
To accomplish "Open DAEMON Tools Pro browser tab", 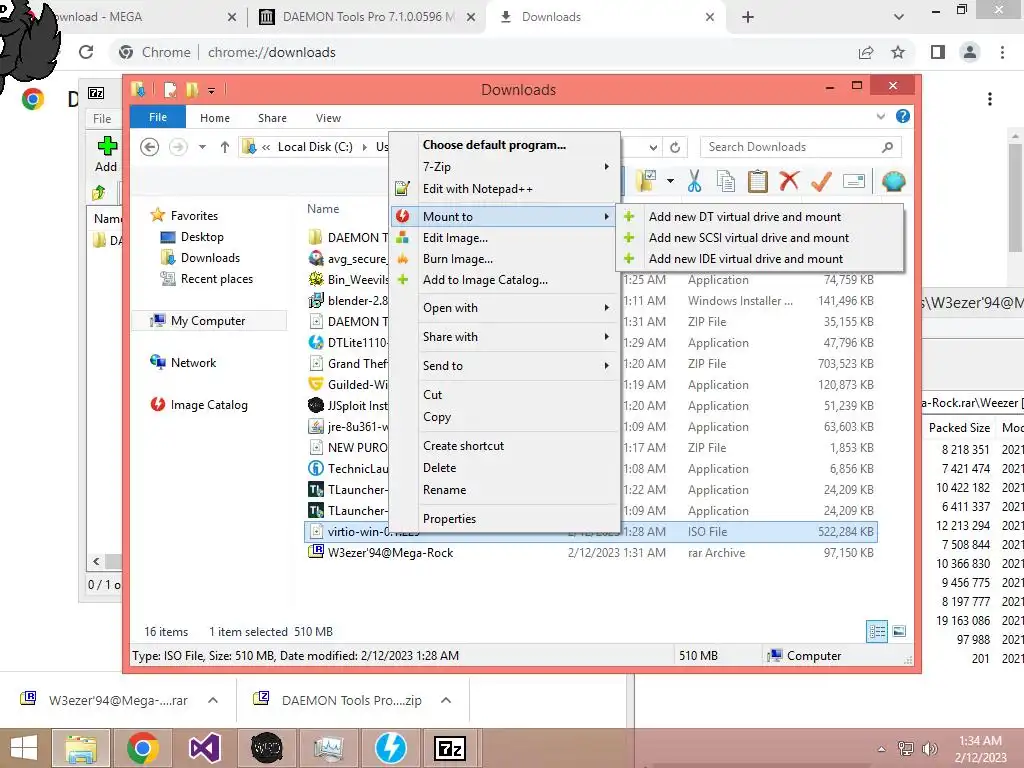I will [366, 17].
